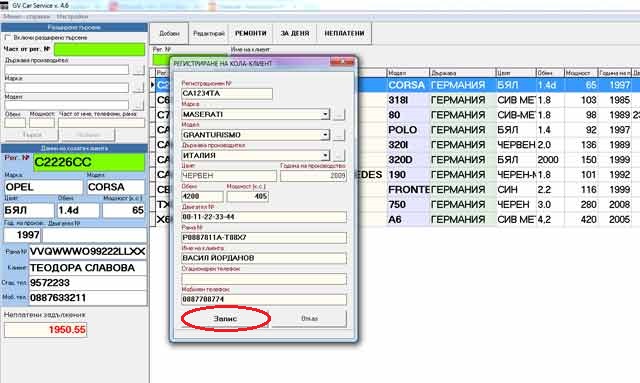Open the Марка dropdown showing MASERATI
Screen dimensions: 640x383
[x=325, y=114]
